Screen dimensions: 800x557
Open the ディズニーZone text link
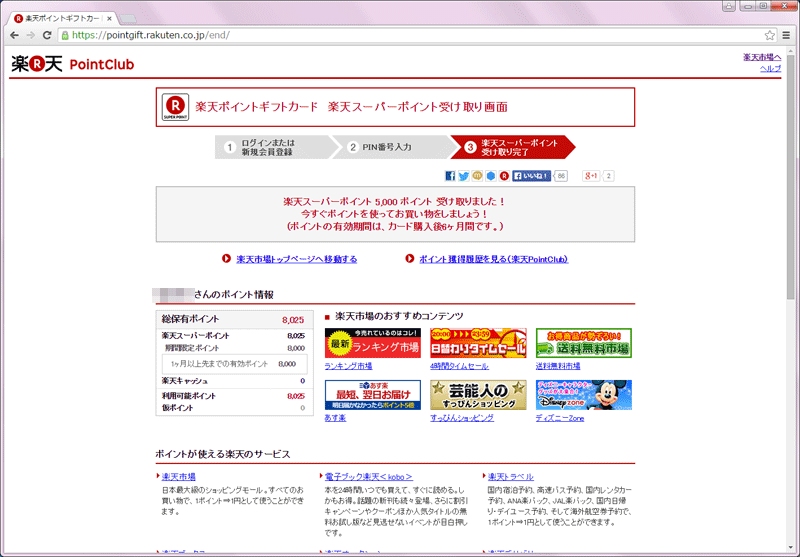[x=560, y=418]
